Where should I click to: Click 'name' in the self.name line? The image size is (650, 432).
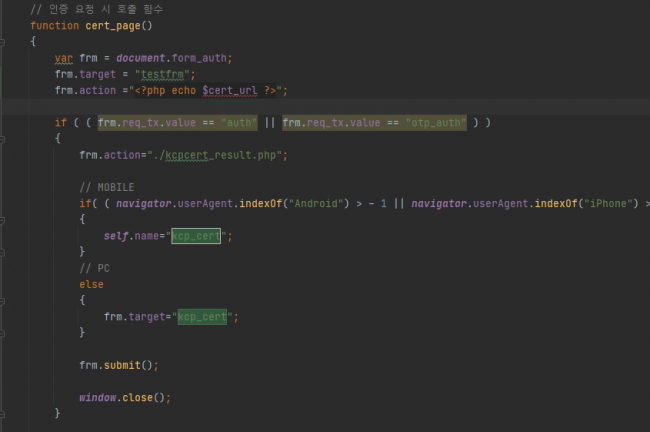(x=146, y=236)
